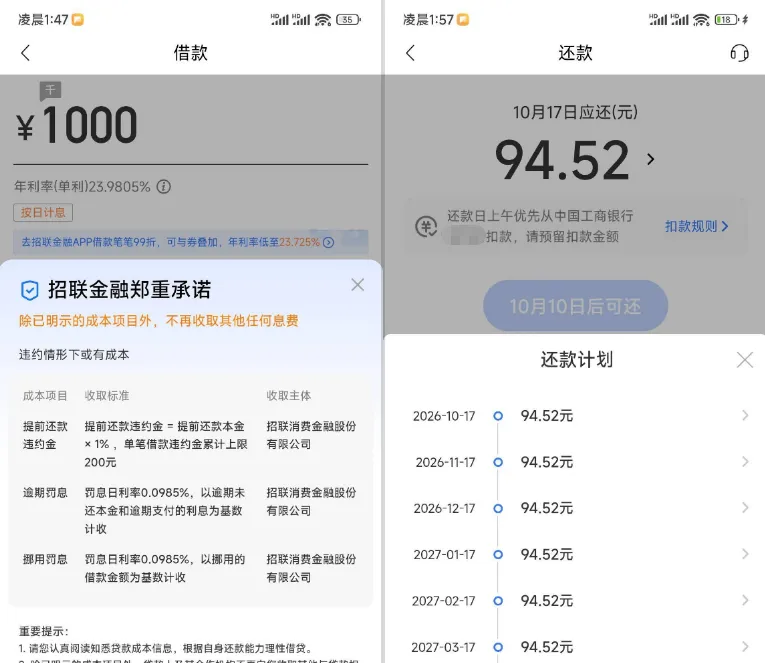Viewport: 765px width, 663px height.
Task: Tap the 借款 page title
Action: point(191,53)
